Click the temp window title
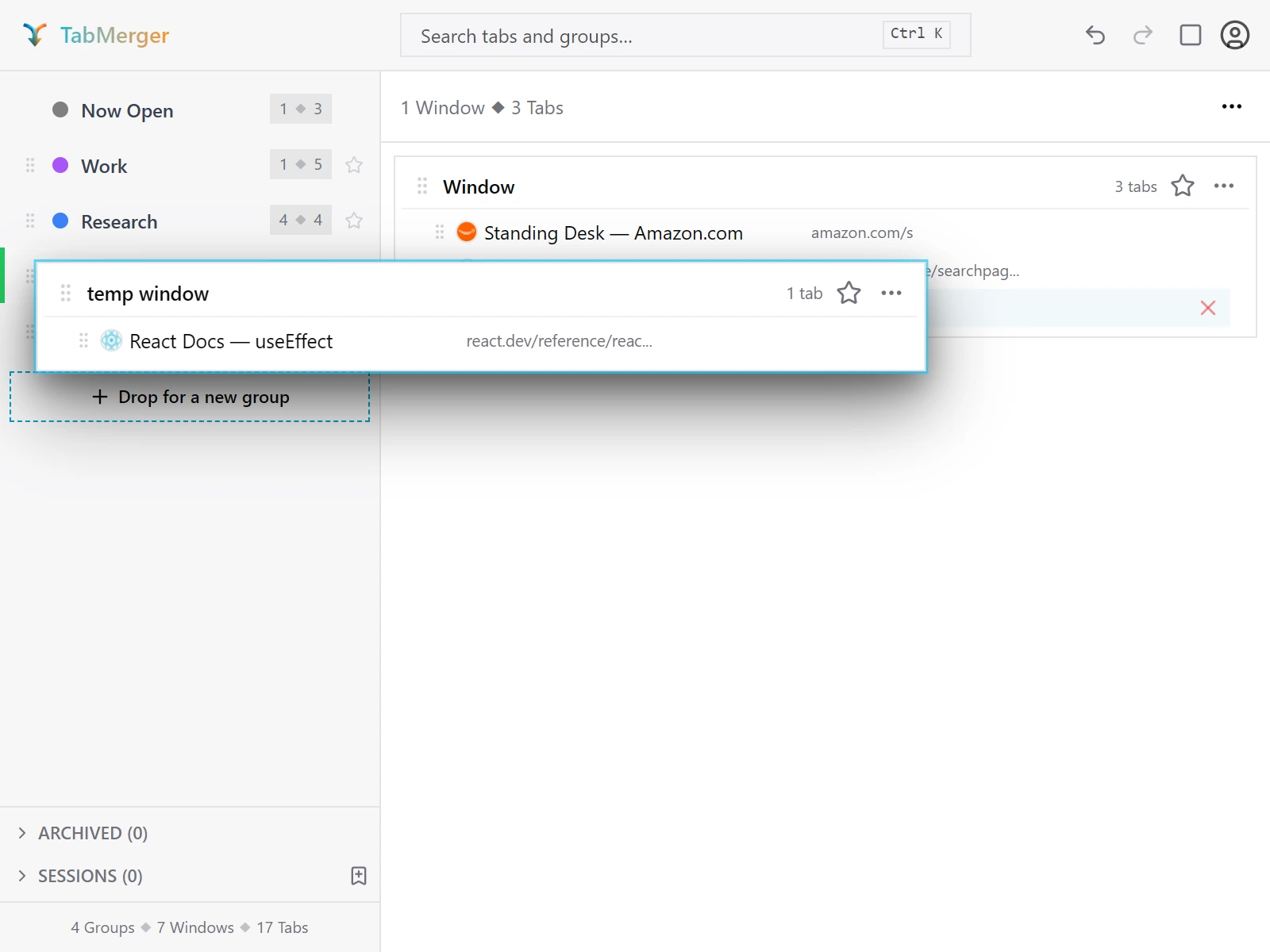The width and height of the screenshot is (1270, 952). click(148, 294)
